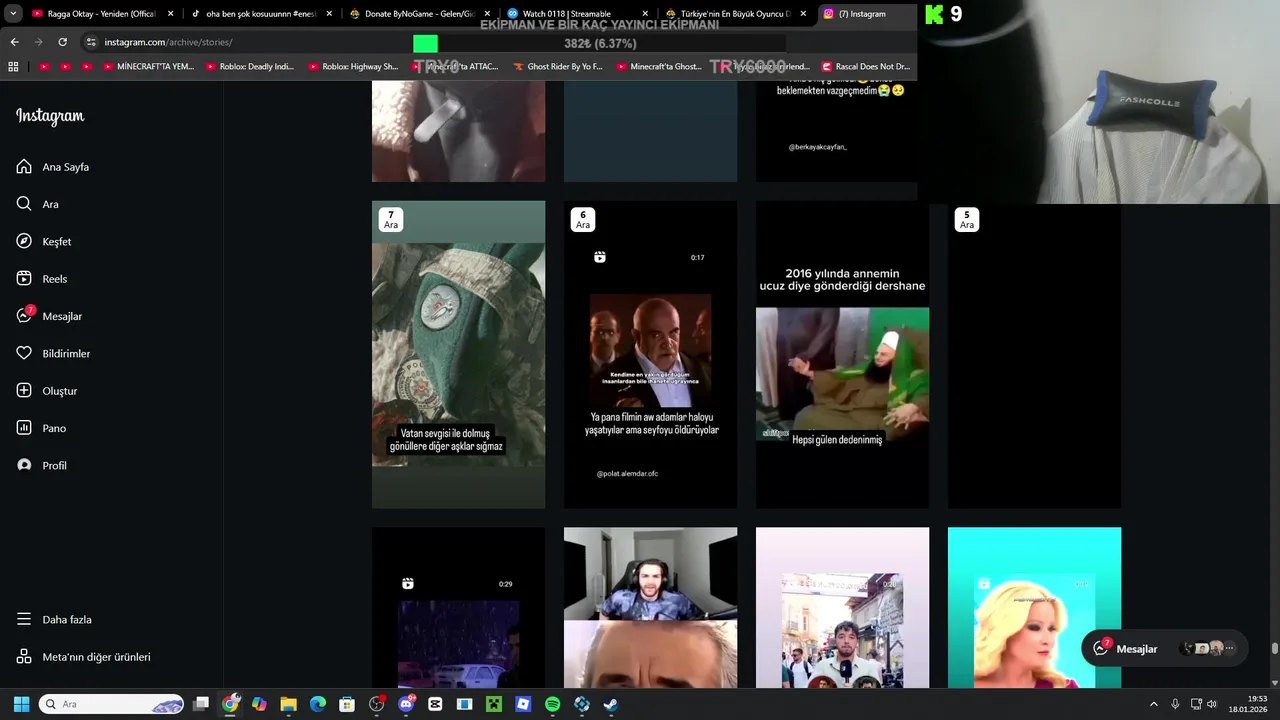
Task: Click the browser forward arrow
Action: pos(38,42)
